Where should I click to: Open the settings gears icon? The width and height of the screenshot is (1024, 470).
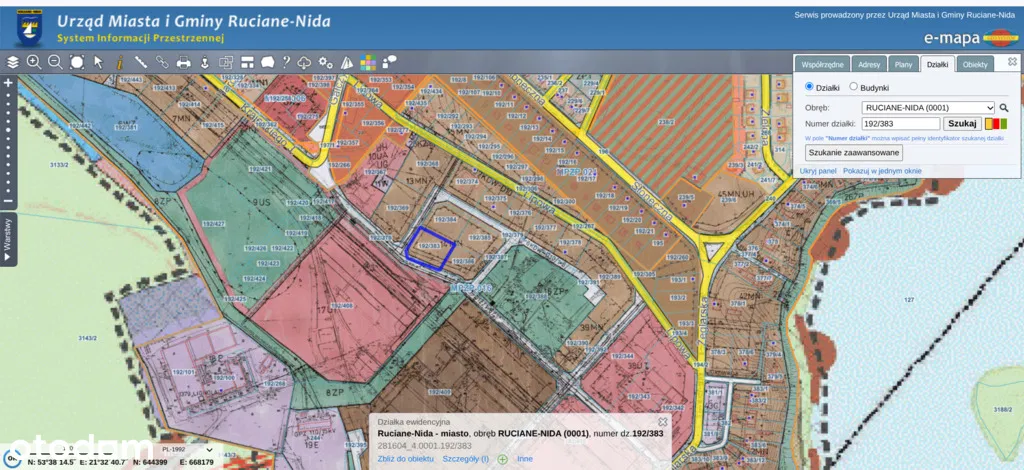pyautogui.click(x=325, y=62)
